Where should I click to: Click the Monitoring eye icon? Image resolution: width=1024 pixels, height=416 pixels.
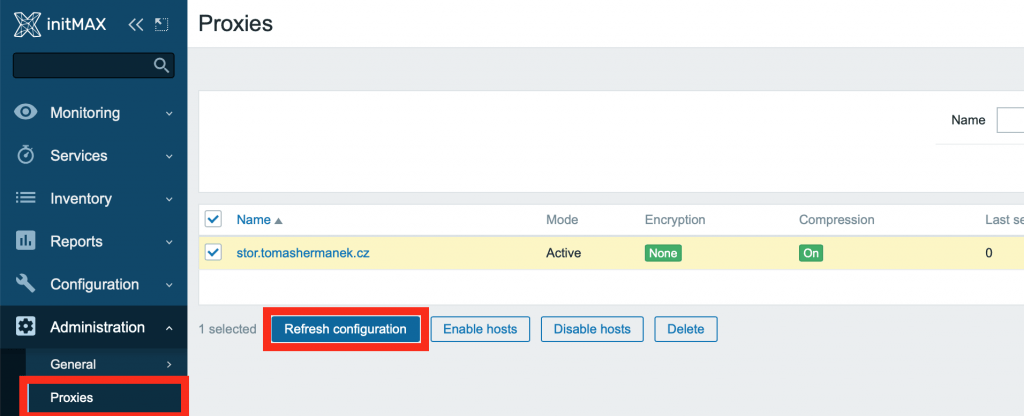point(26,113)
